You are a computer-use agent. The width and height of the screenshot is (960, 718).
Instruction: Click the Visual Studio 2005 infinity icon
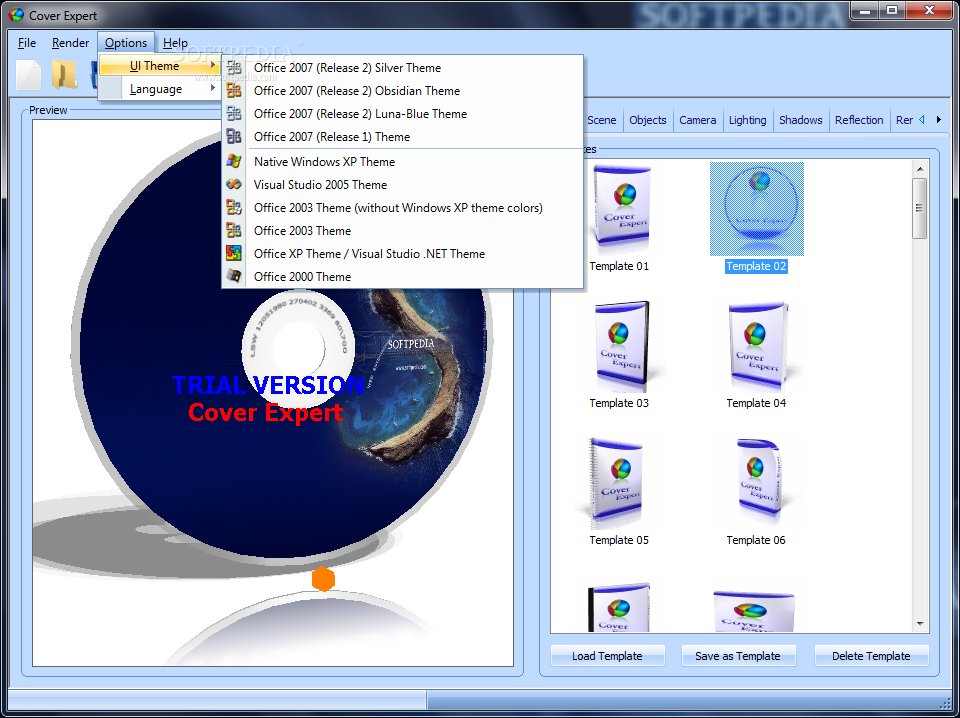pos(234,184)
